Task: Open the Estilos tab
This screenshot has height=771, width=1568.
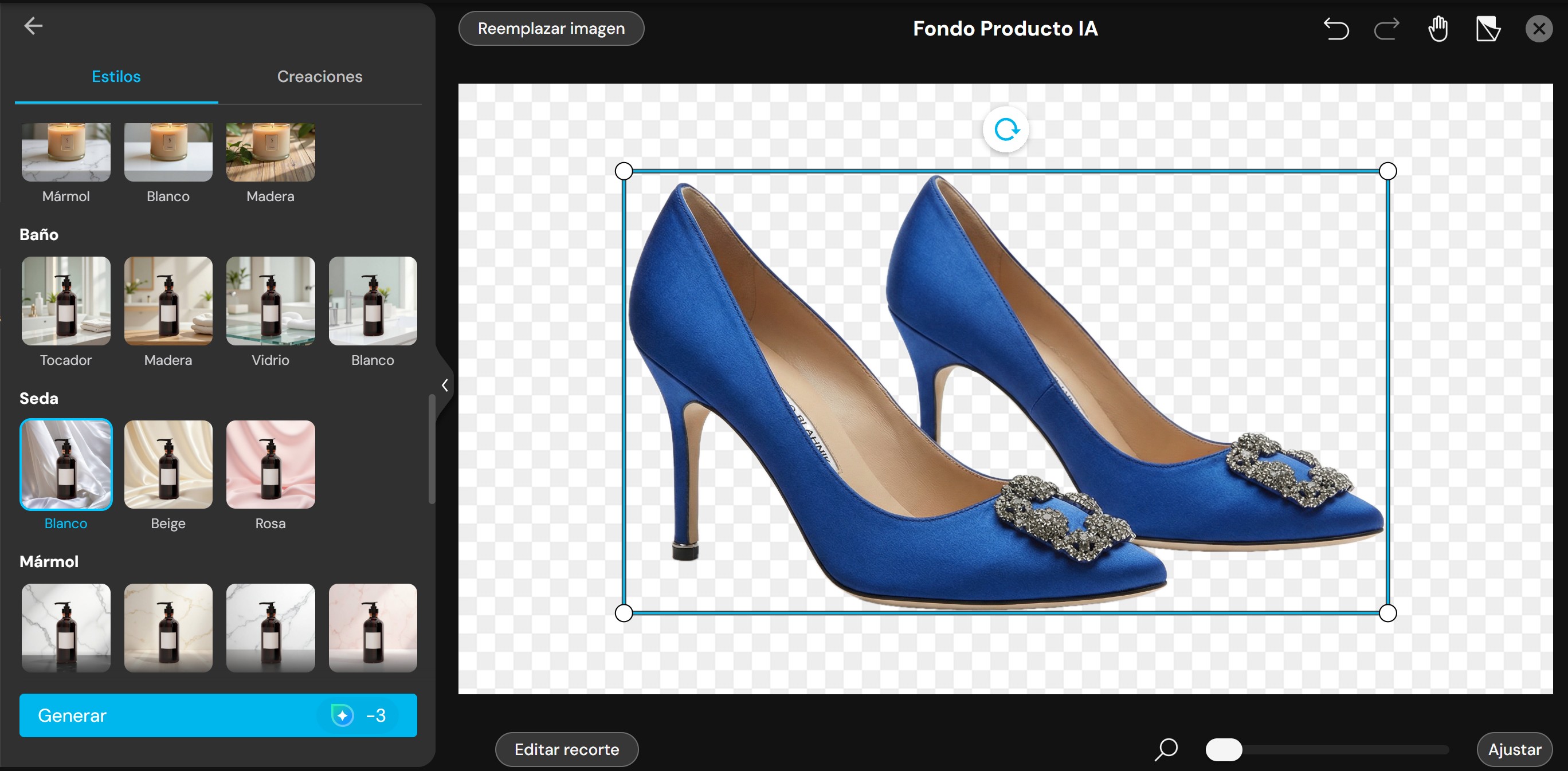Action: 116,77
